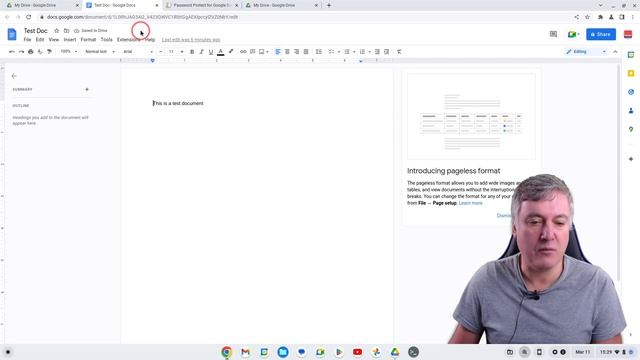
Task: Run spelling and grammar check icon
Action: [x=40, y=52]
